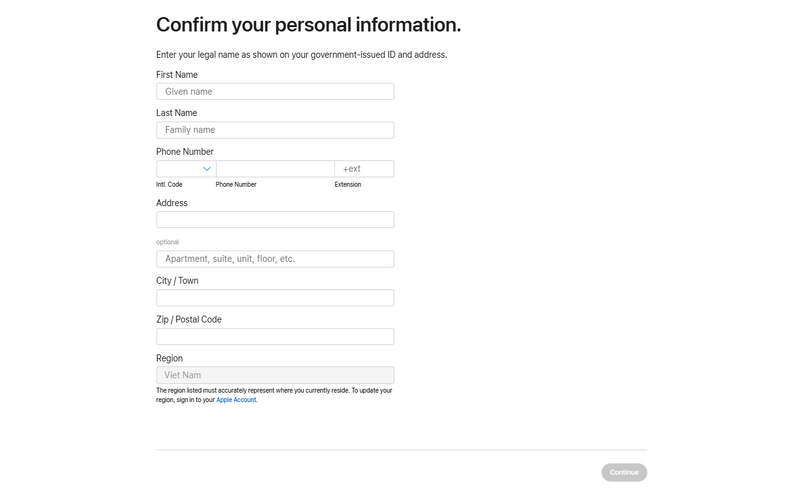Click the 'optional' label above apartment field
The height and width of the screenshot is (498, 800).
(167, 242)
